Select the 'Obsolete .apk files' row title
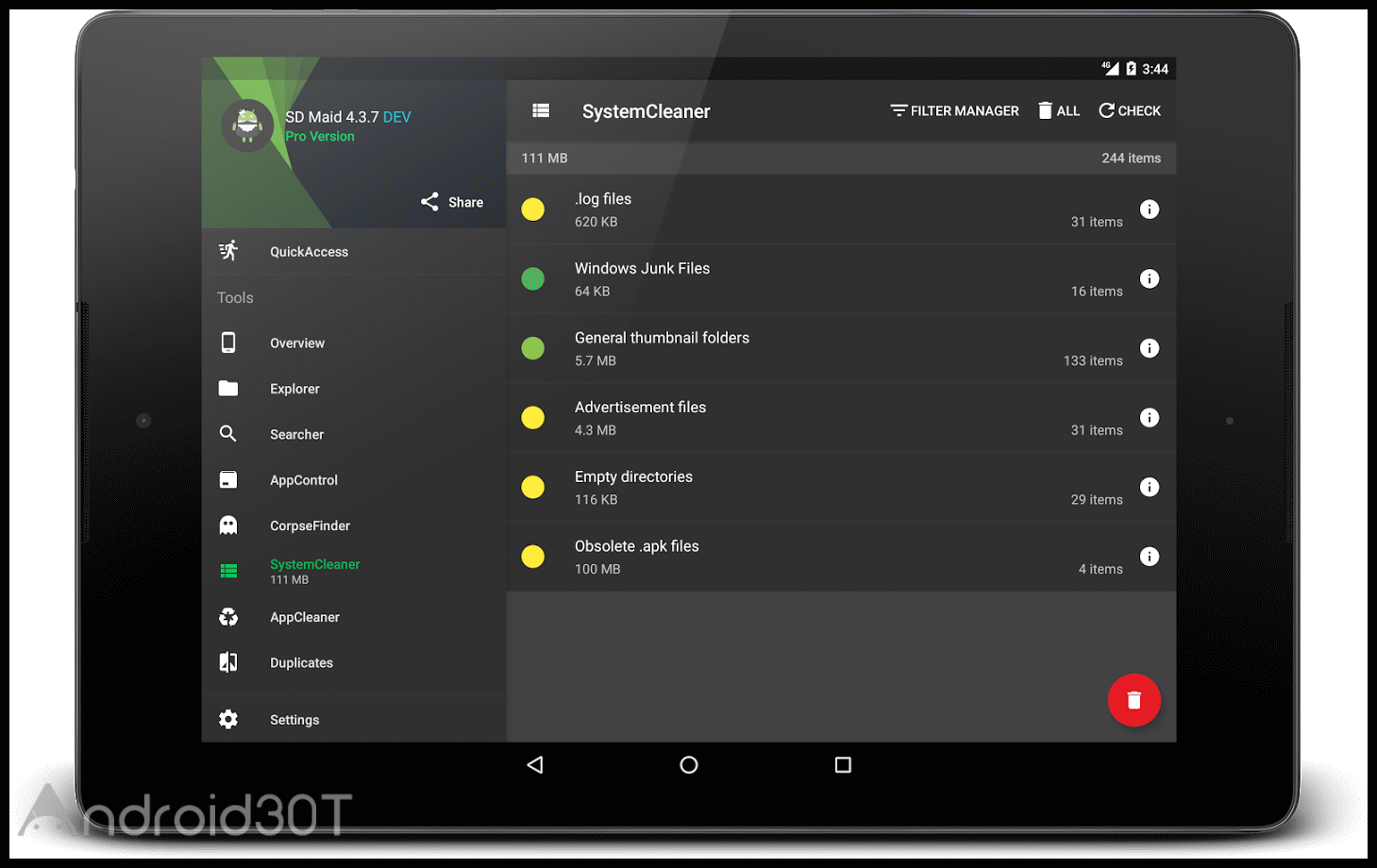 tap(636, 546)
